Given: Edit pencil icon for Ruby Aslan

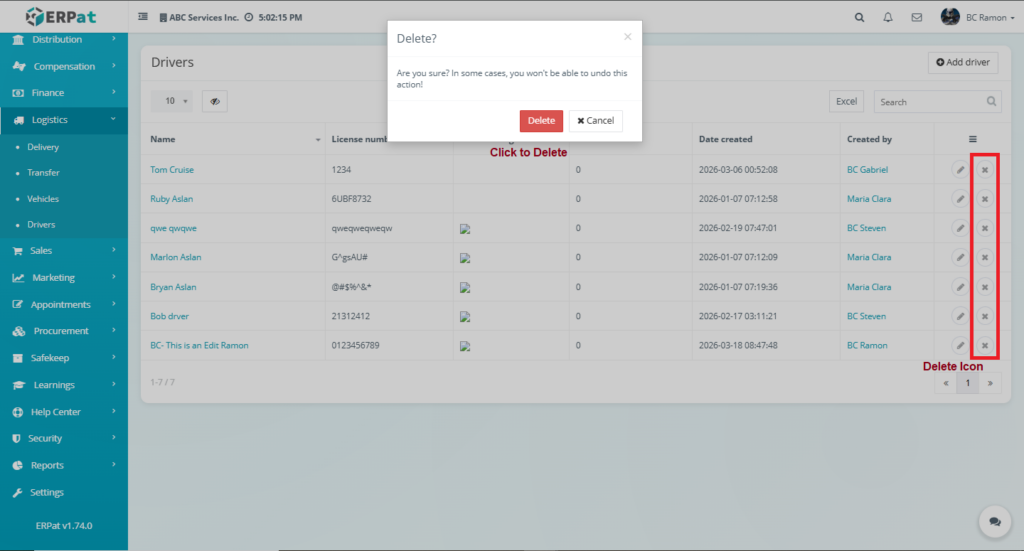Looking at the screenshot, I should [960, 199].
